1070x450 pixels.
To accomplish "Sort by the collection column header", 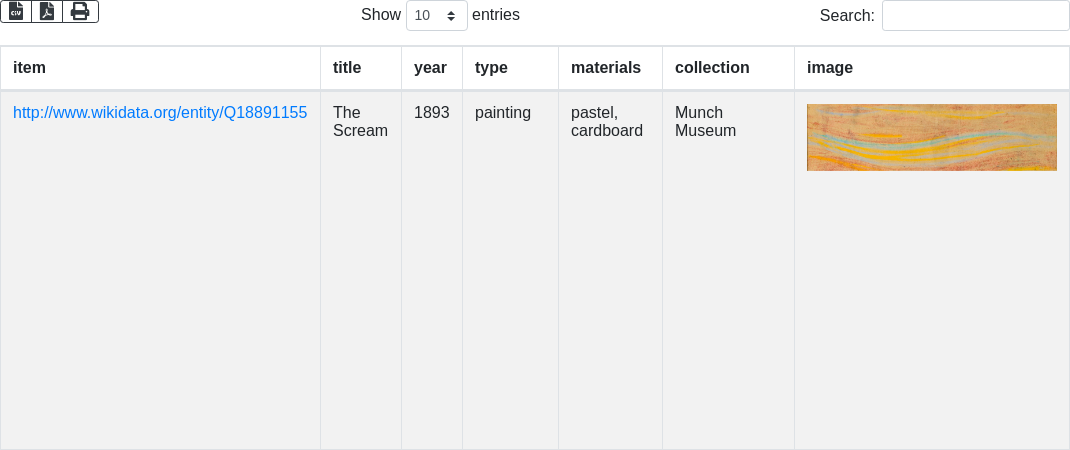I will 712,68.
